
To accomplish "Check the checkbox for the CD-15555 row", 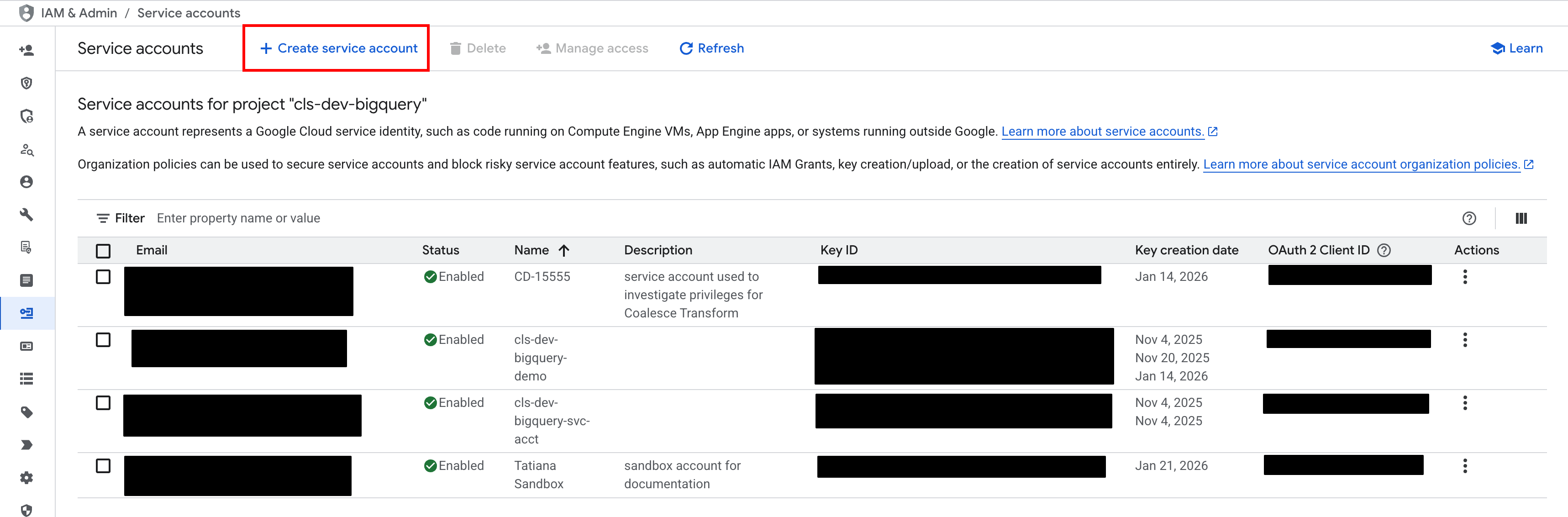I will tap(104, 276).
